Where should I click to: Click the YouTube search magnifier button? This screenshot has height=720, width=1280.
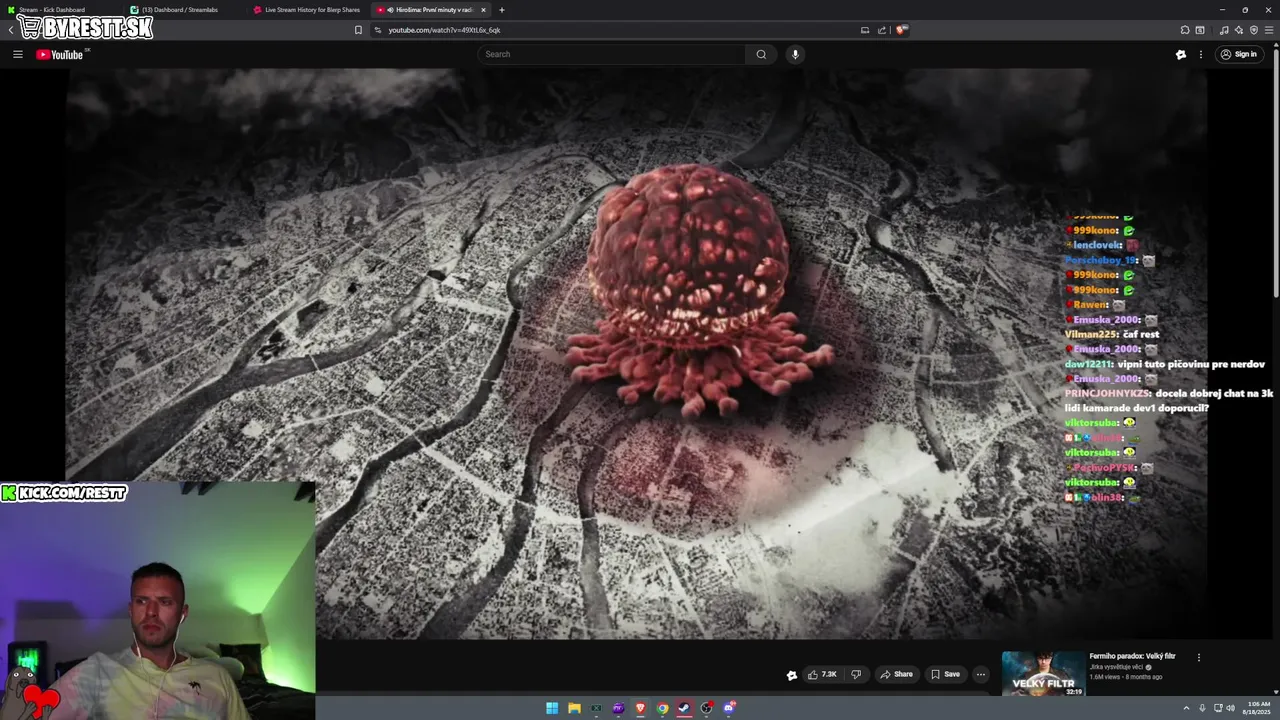761,54
